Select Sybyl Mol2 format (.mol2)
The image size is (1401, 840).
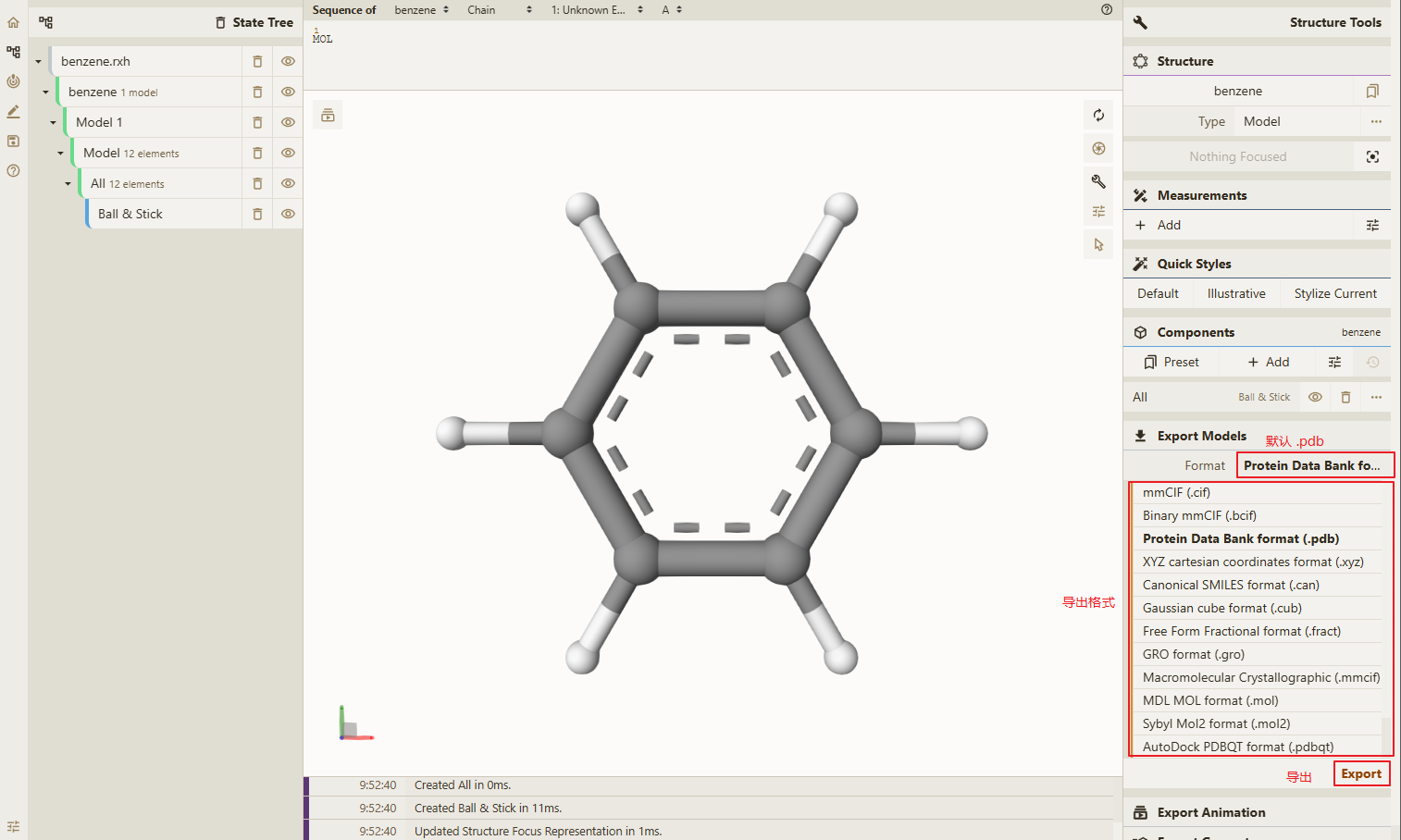pyautogui.click(x=1257, y=723)
